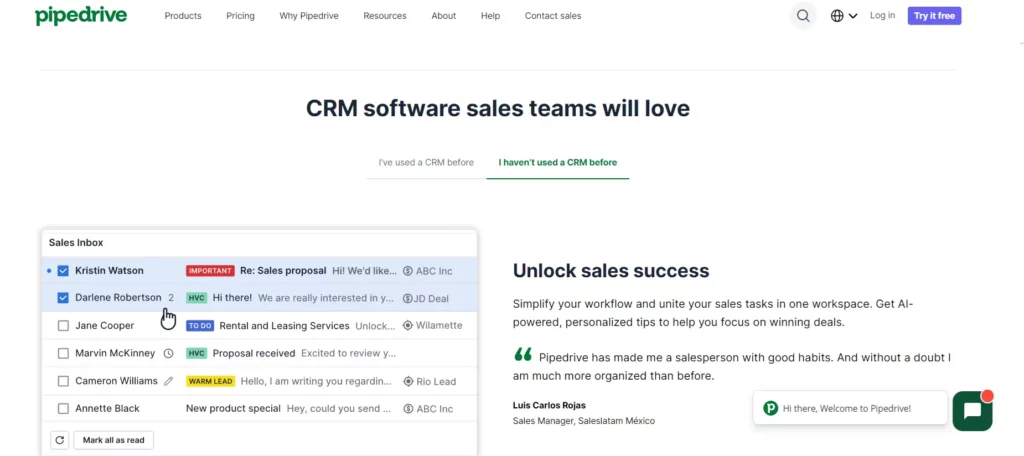This screenshot has height=456, width=1024.
Task: Click the target icon next to Wilamette
Action: pos(408,325)
